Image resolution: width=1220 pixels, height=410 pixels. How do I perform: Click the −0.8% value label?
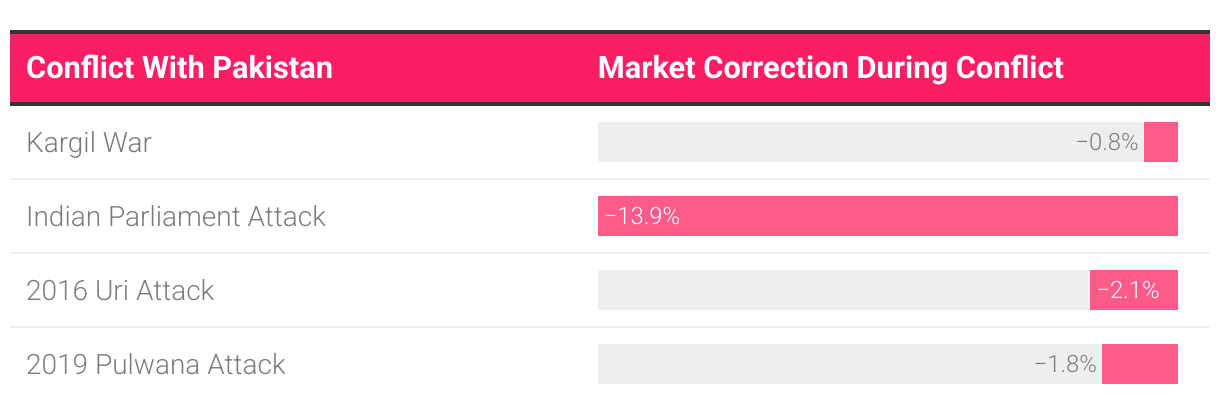(1107, 142)
